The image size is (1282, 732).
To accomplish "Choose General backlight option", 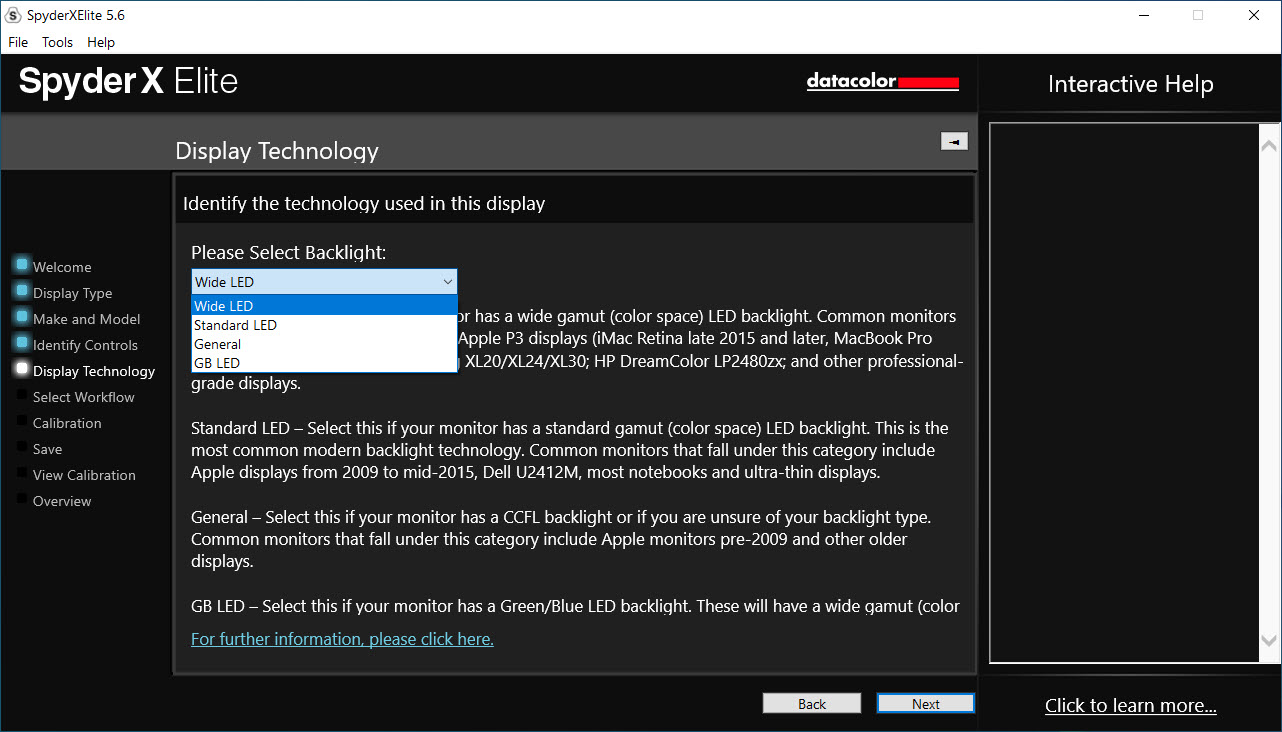I will [x=324, y=344].
